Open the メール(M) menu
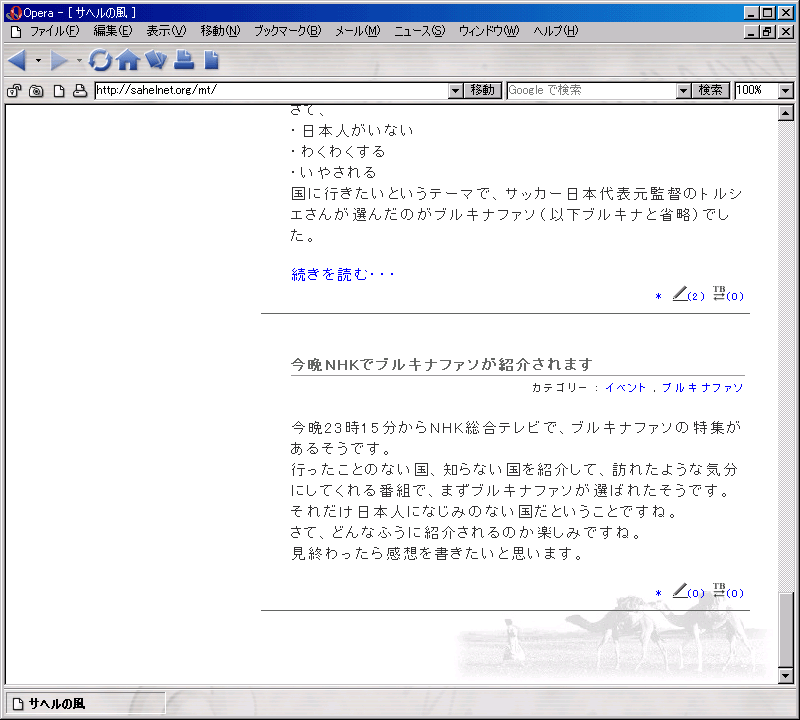The width and height of the screenshot is (800, 720). (x=358, y=32)
